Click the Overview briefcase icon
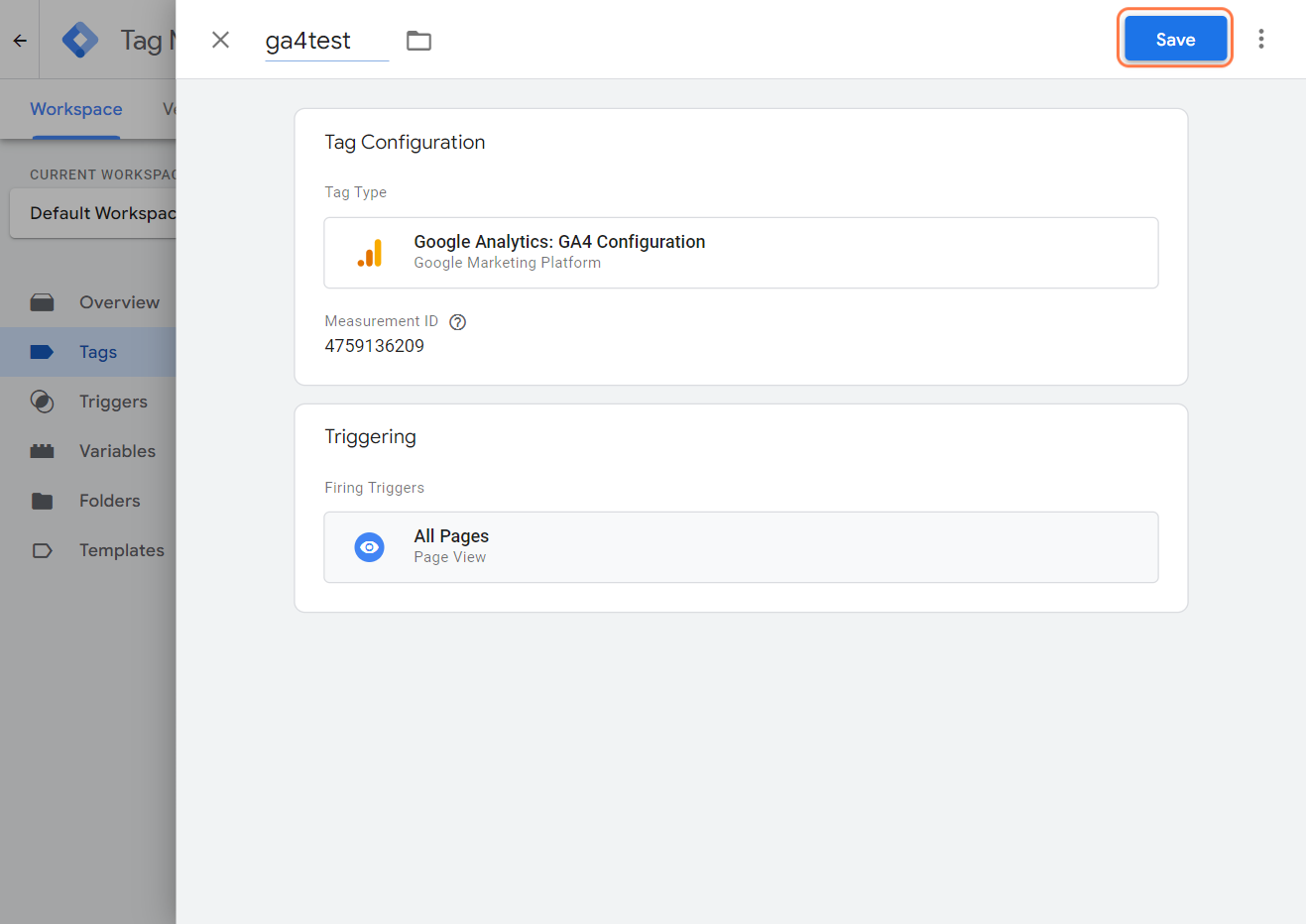This screenshot has width=1306, height=924. point(42,302)
